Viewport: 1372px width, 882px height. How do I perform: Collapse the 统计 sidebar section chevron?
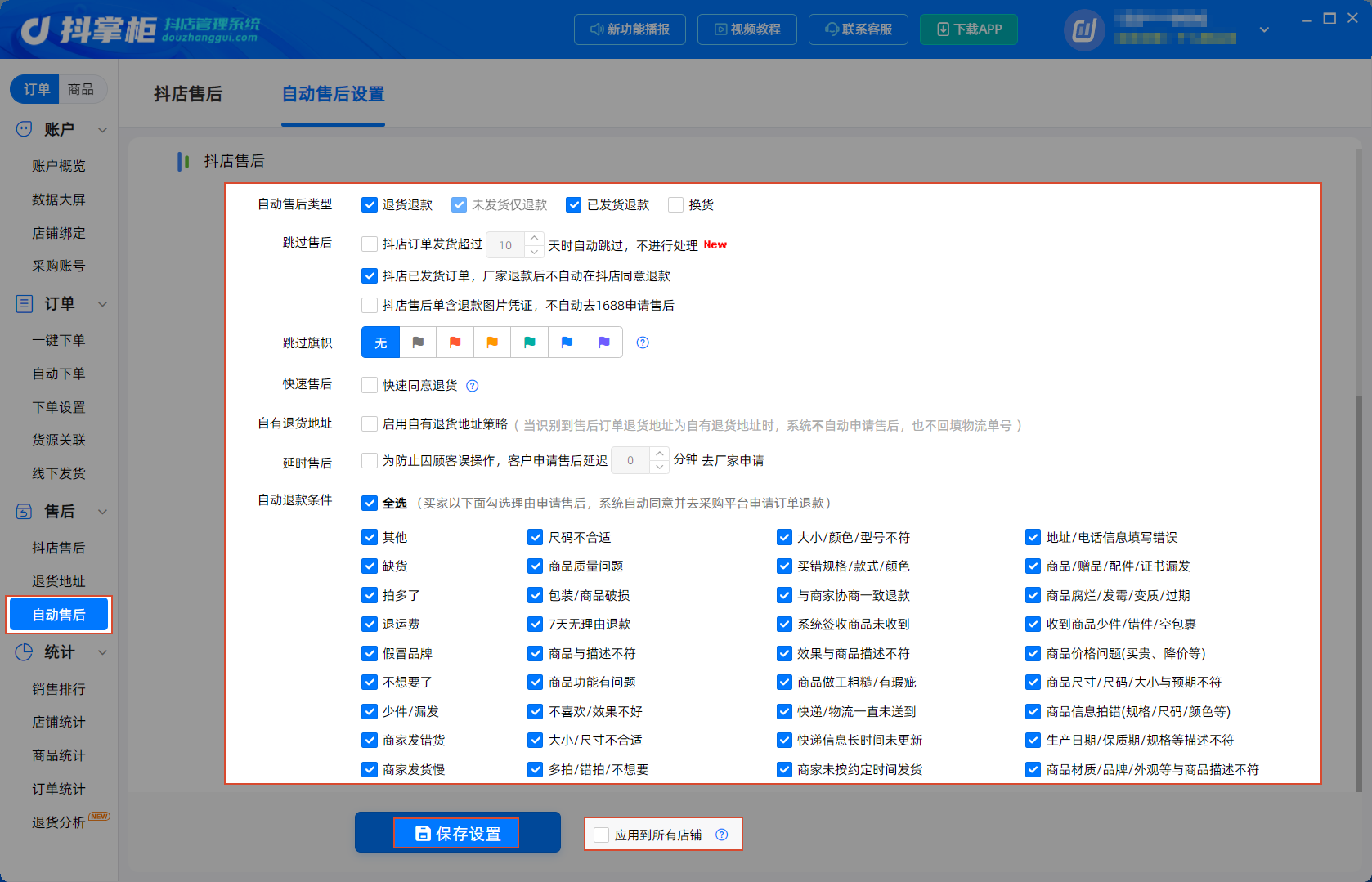click(x=103, y=652)
